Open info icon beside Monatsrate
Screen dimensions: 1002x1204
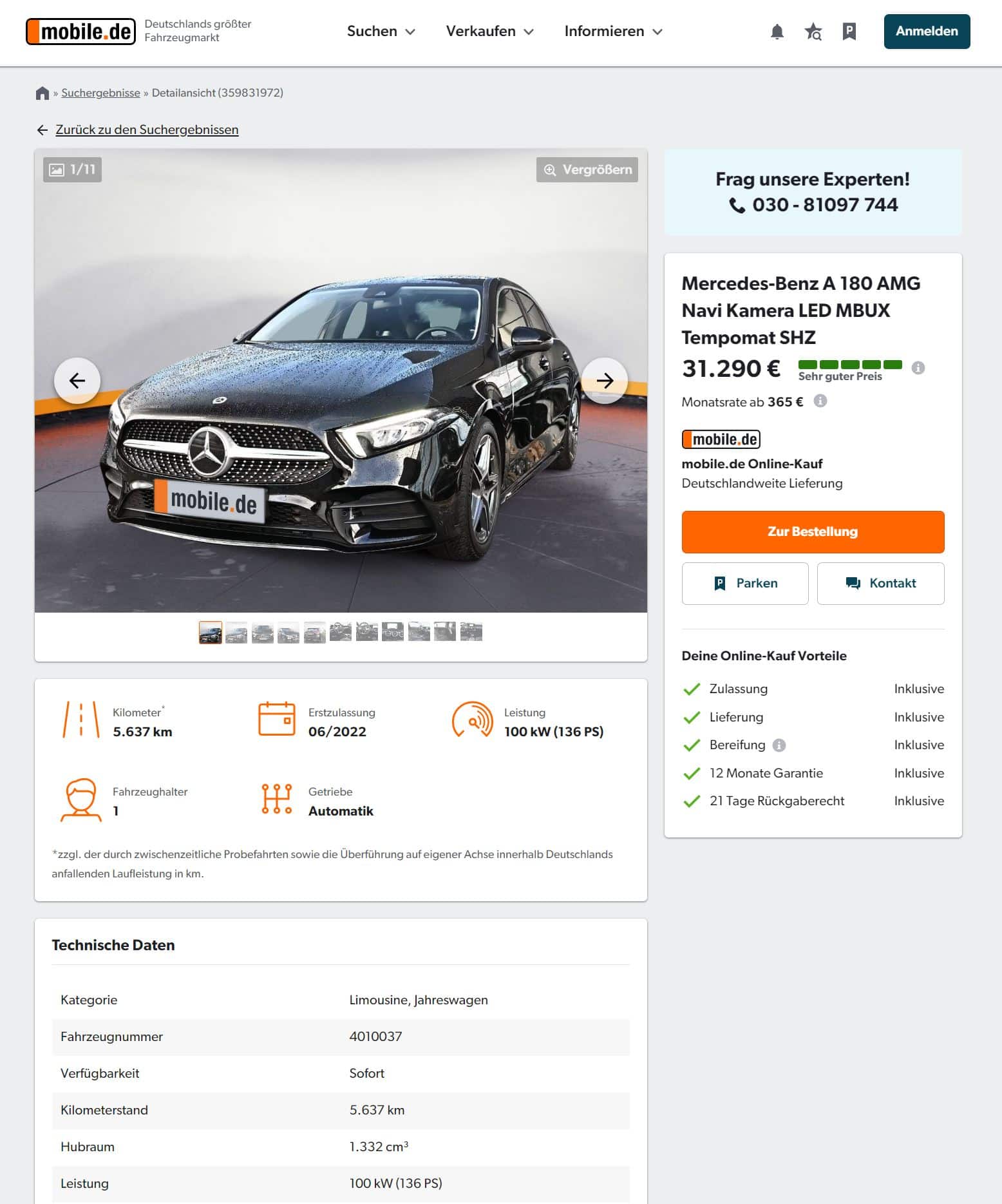820,401
